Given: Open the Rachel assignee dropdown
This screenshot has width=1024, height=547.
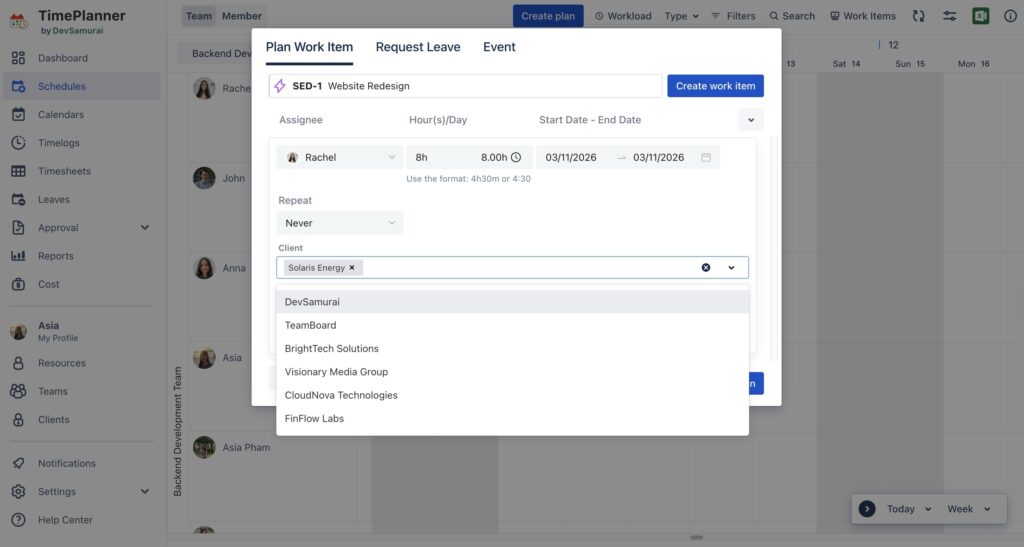Looking at the screenshot, I should click(340, 157).
